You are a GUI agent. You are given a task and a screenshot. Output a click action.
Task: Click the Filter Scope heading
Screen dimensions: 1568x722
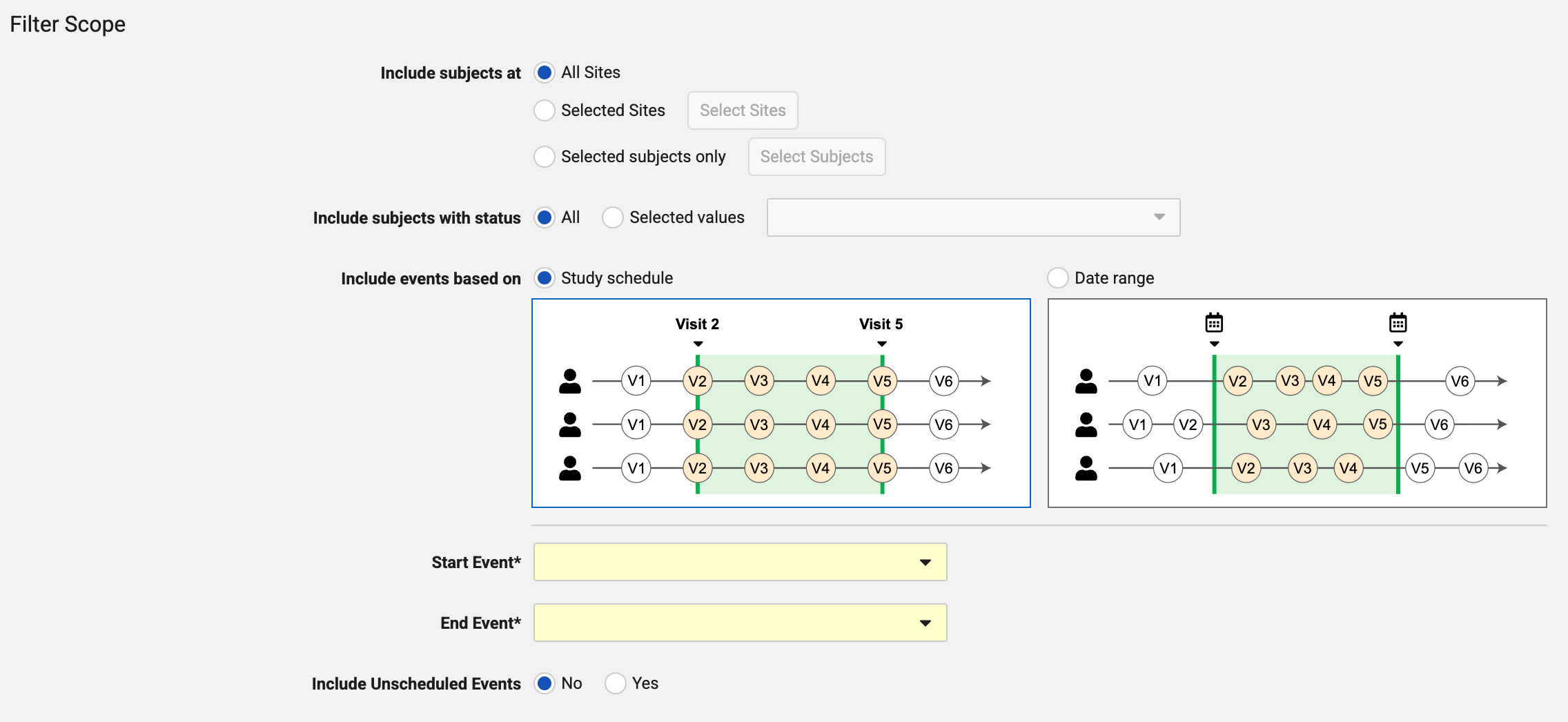tap(68, 24)
